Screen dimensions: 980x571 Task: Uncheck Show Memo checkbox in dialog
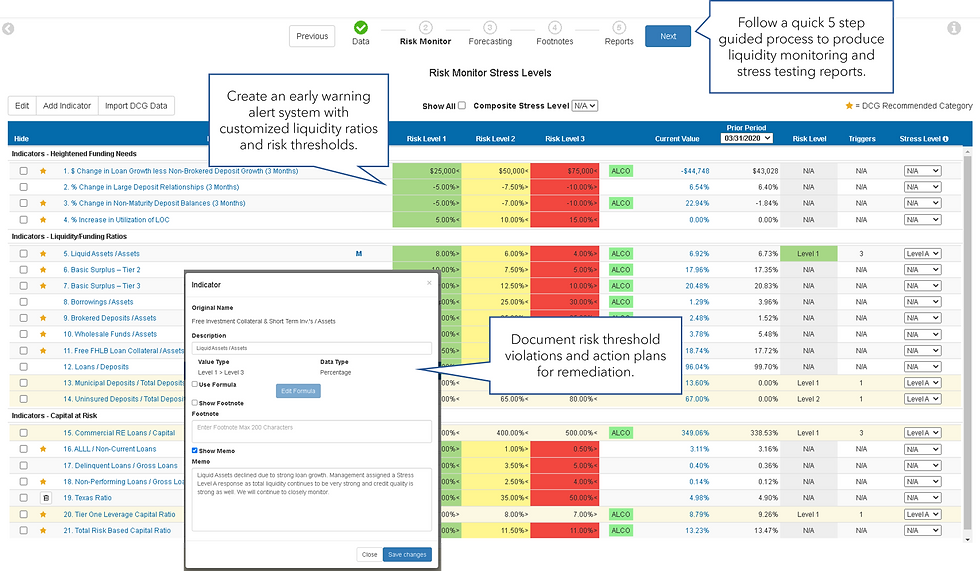pos(194,450)
